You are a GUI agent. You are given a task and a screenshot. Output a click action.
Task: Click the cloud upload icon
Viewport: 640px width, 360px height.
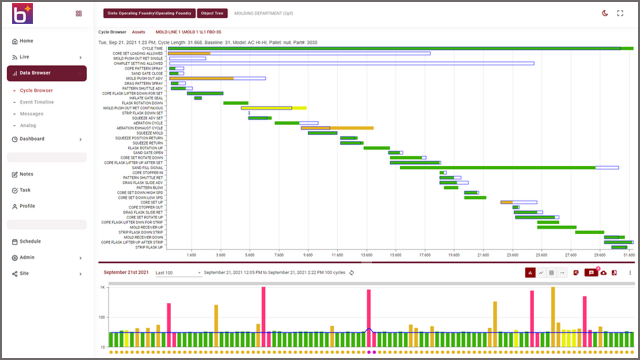(603, 273)
